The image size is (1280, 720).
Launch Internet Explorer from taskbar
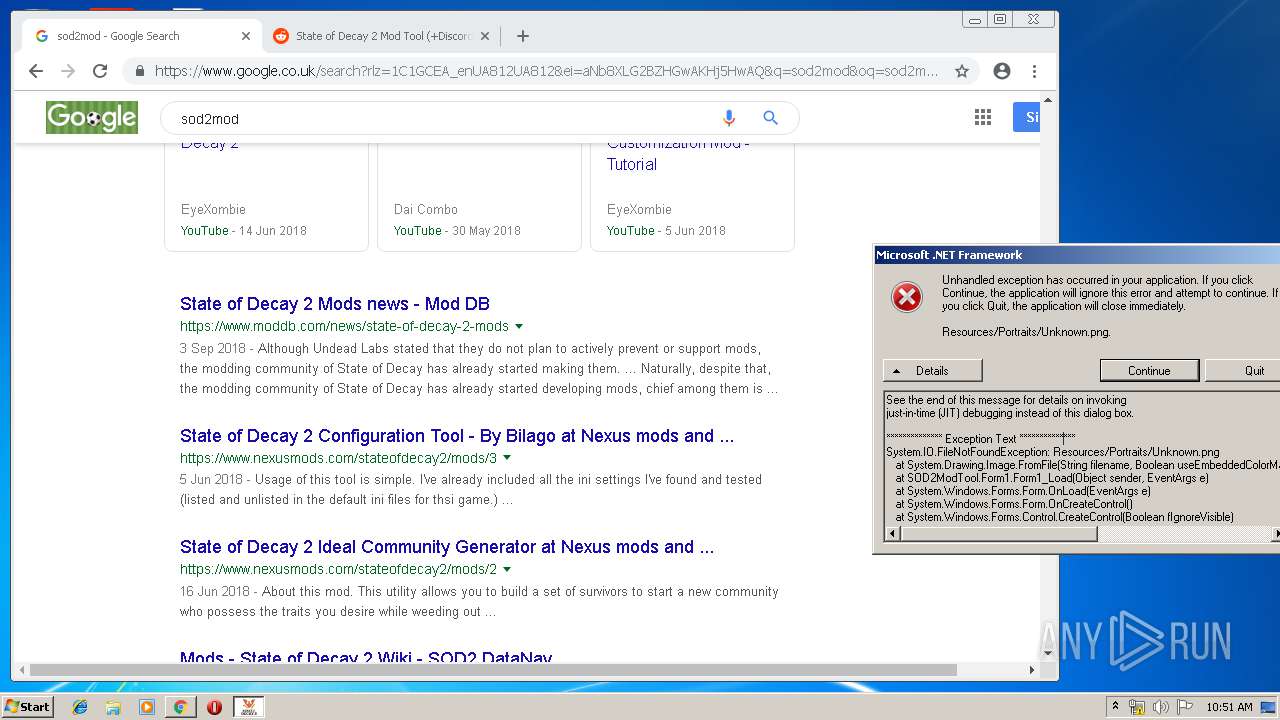[80, 707]
